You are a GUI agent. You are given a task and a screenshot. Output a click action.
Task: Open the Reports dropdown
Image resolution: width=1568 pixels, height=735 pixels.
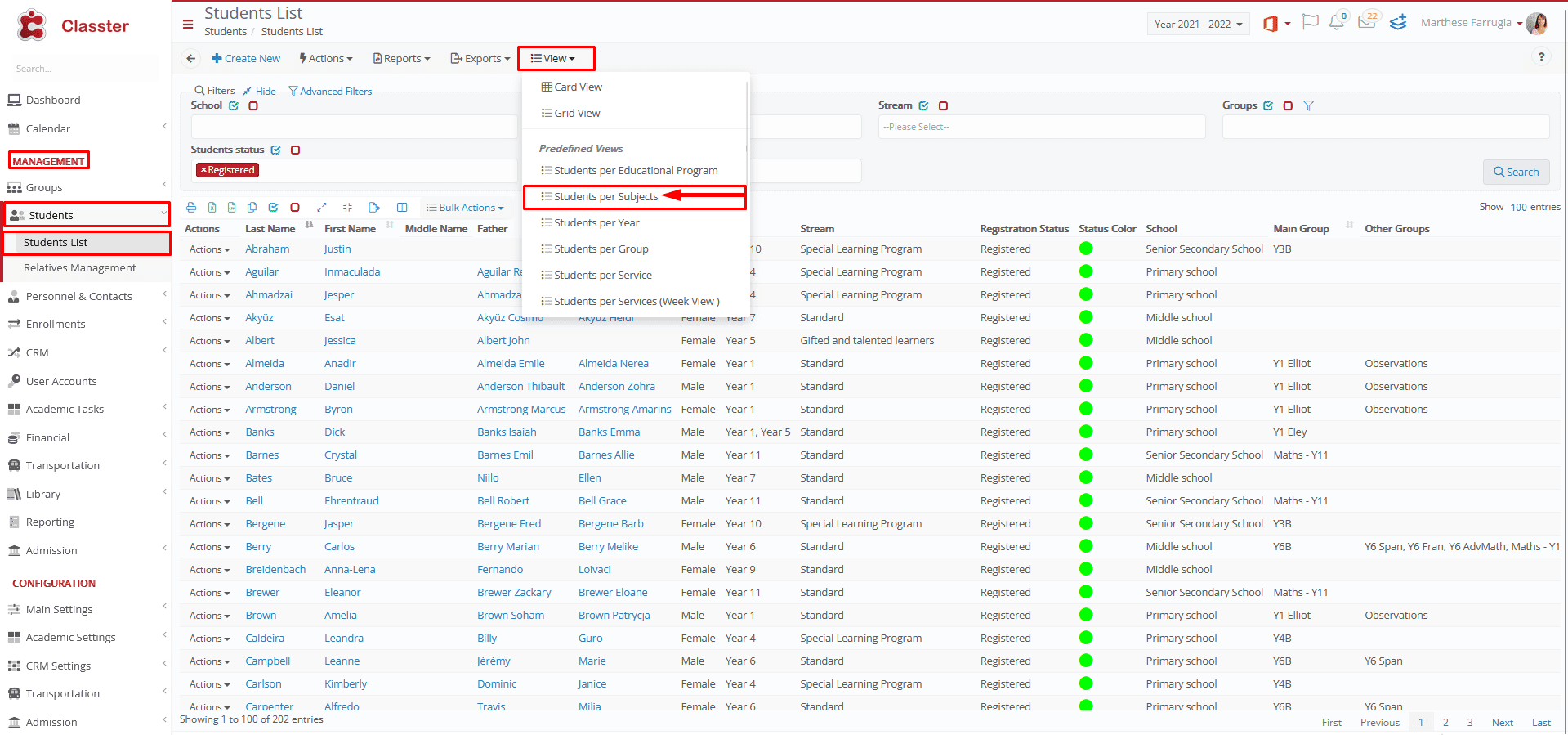[401, 59]
